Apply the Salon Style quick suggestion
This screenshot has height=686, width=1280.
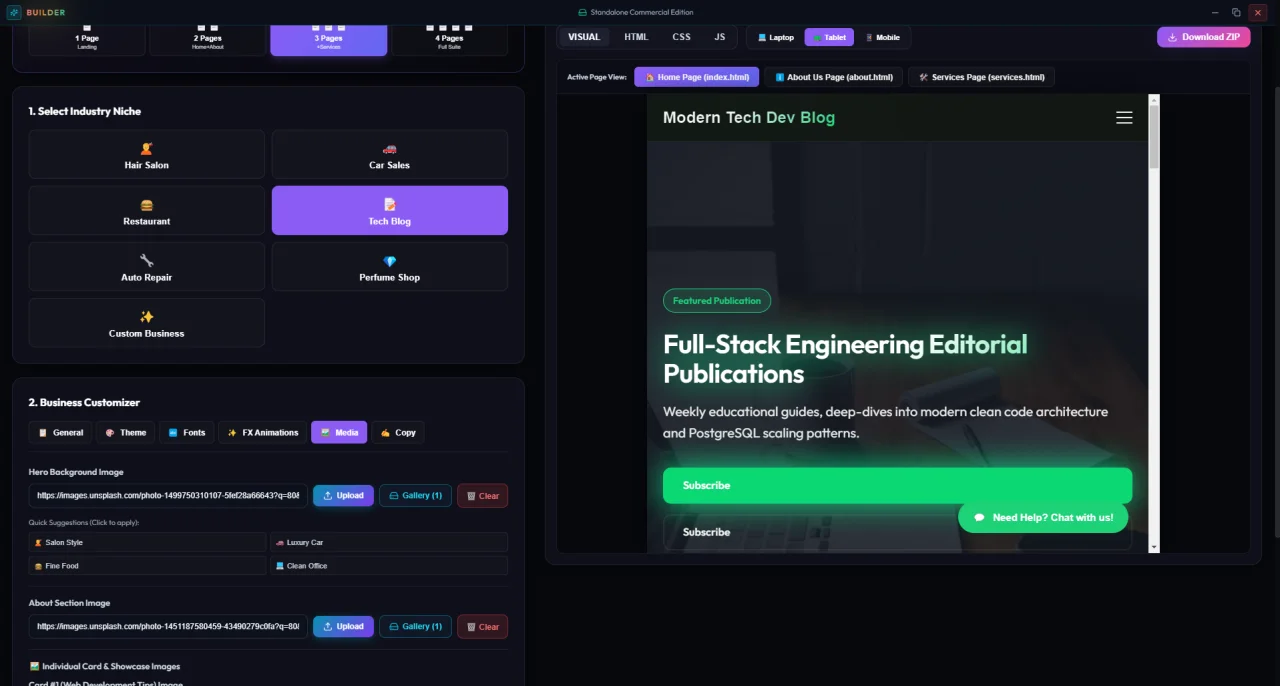point(147,542)
